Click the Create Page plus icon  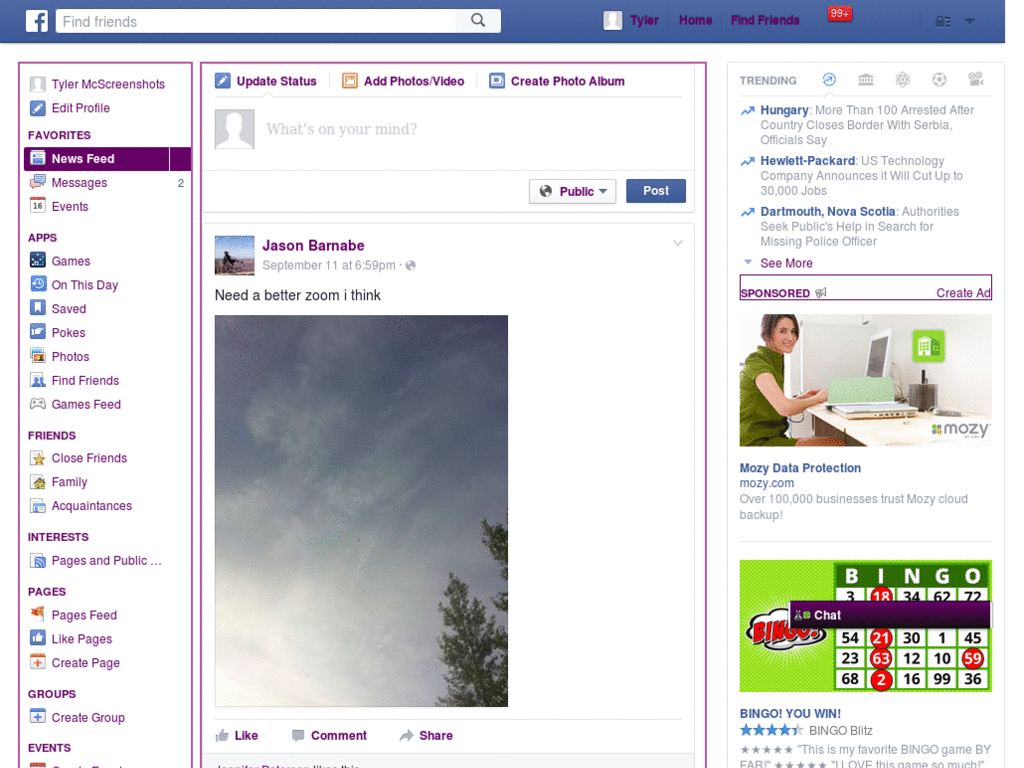pos(38,662)
